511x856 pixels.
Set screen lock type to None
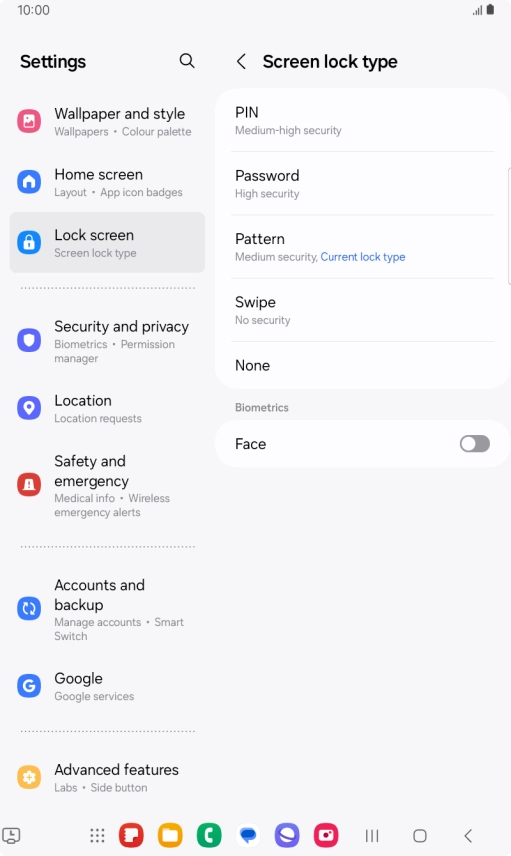pyautogui.click(x=363, y=365)
